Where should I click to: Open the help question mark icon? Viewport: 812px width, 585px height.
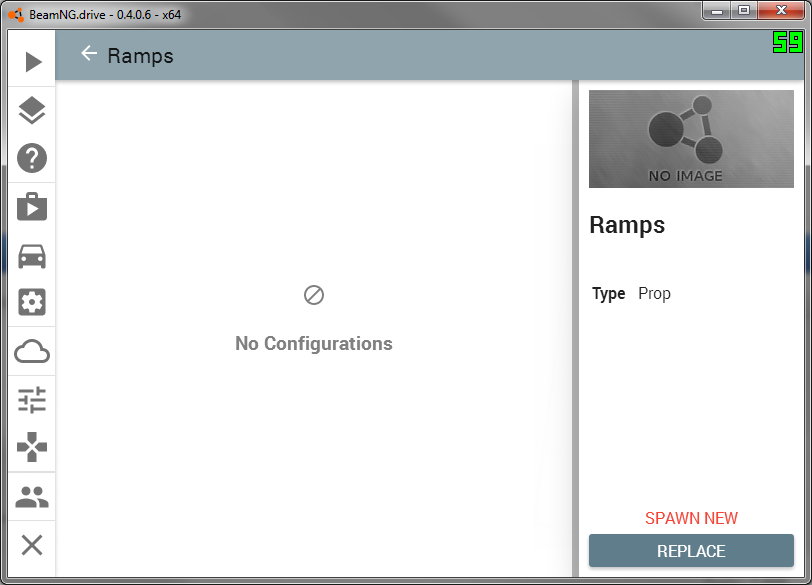tap(32, 158)
